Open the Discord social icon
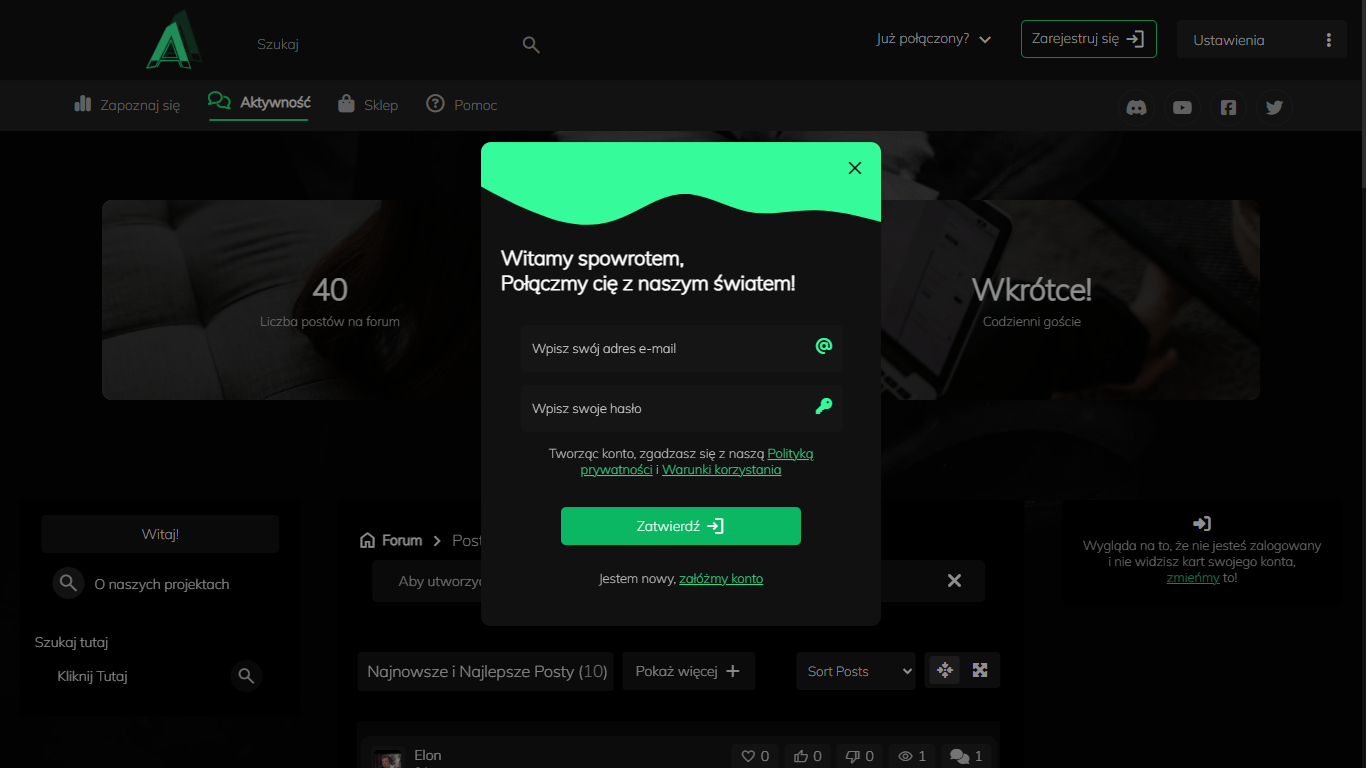 (x=1136, y=108)
